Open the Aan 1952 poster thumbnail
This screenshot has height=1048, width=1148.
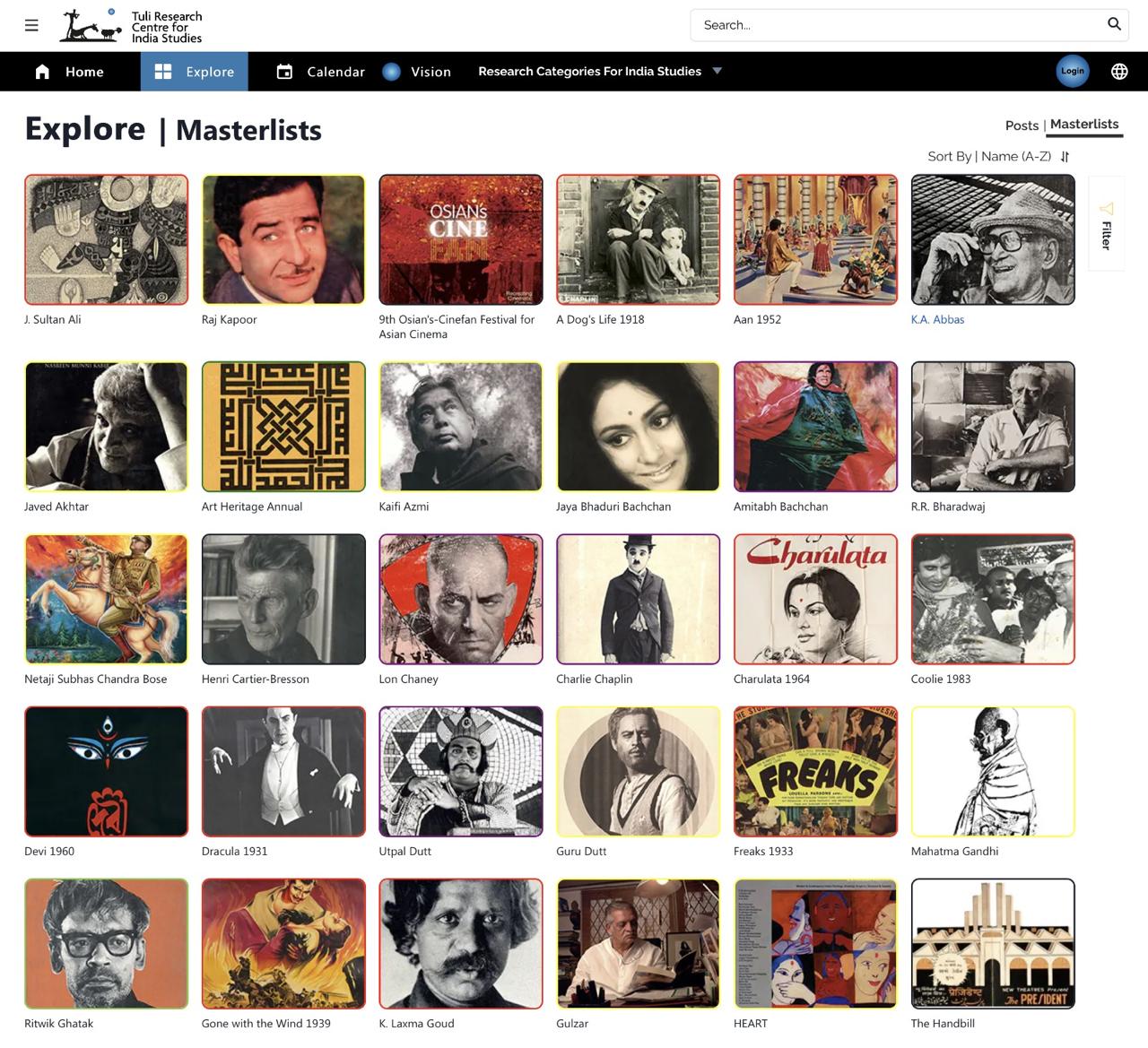point(815,239)
